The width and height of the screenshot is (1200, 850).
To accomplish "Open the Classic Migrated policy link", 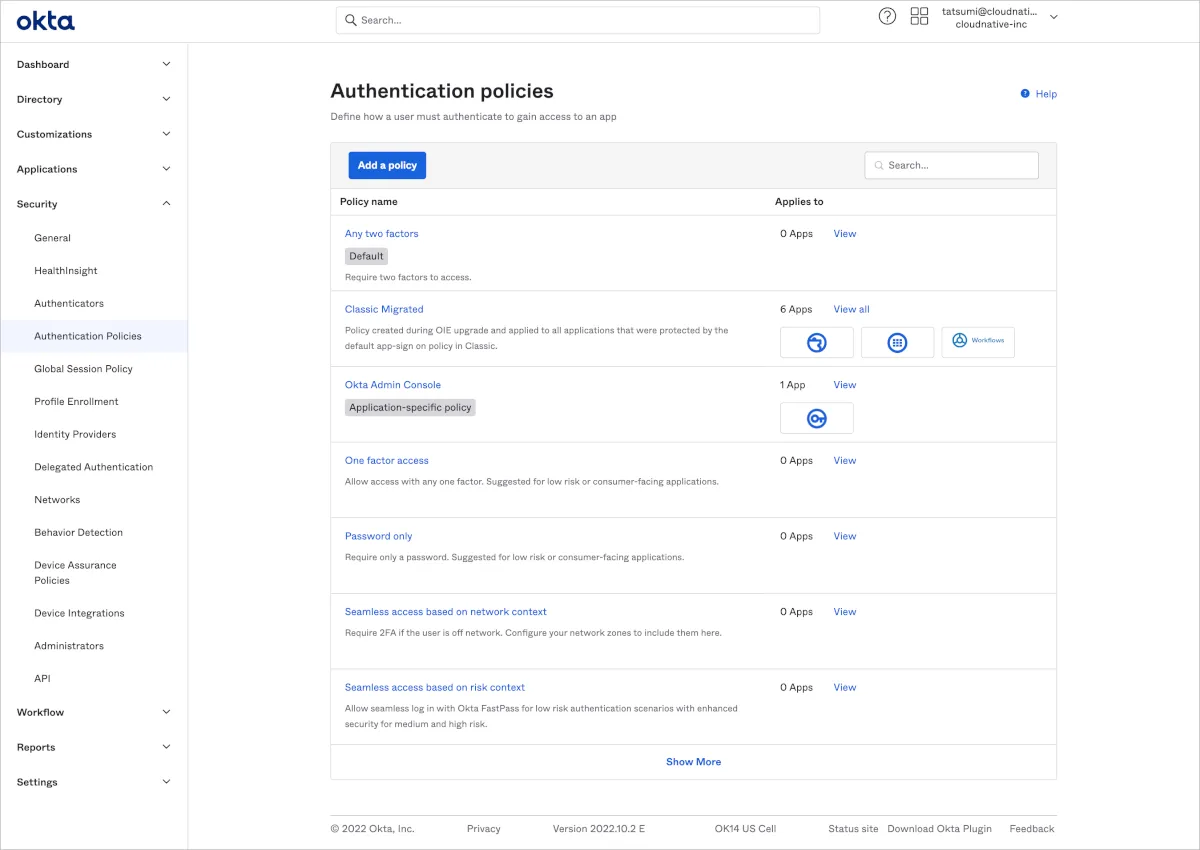I will (x=384, y=309).
